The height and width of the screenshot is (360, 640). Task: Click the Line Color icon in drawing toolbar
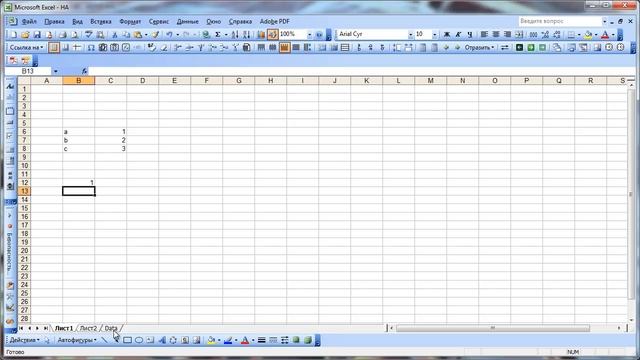pos(228,340)
